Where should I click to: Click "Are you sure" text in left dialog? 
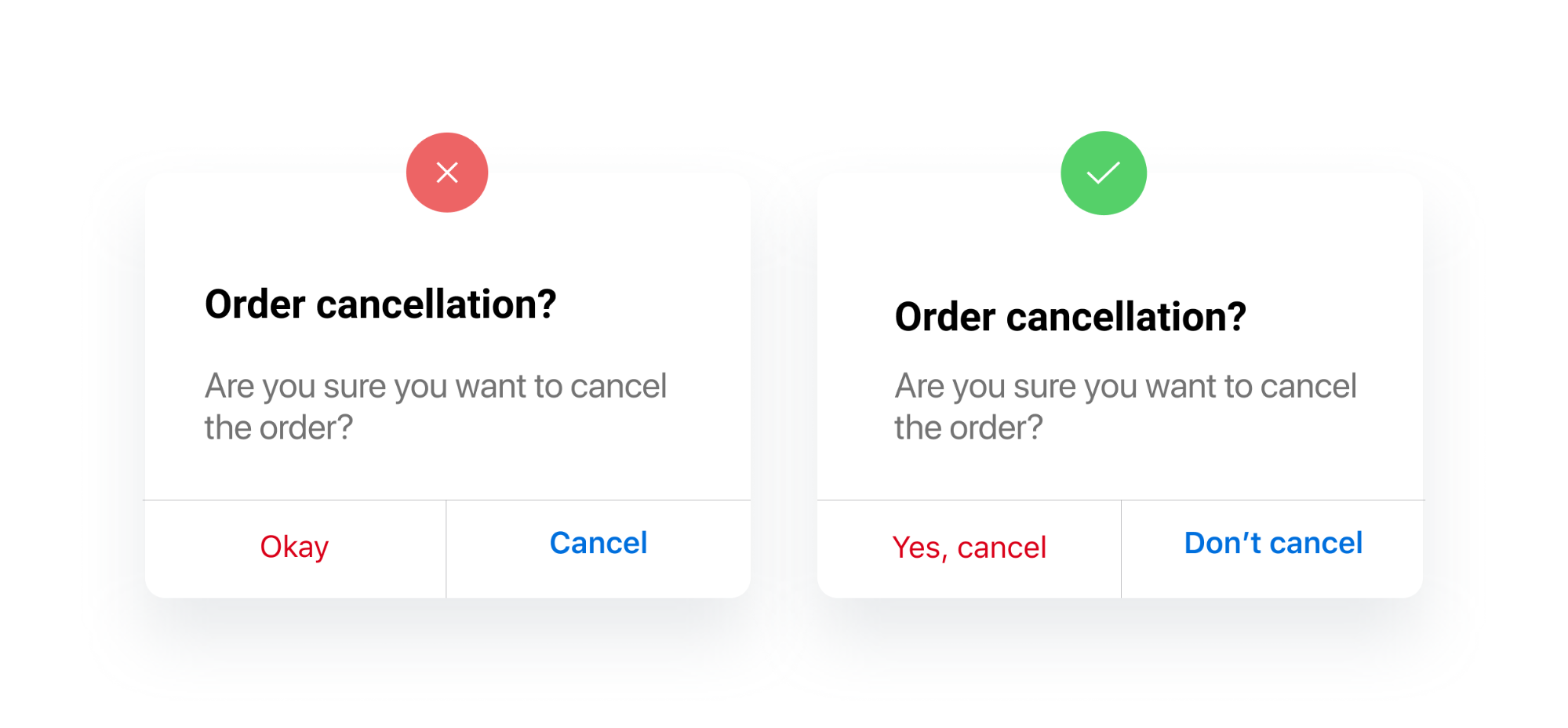point(435,386)
